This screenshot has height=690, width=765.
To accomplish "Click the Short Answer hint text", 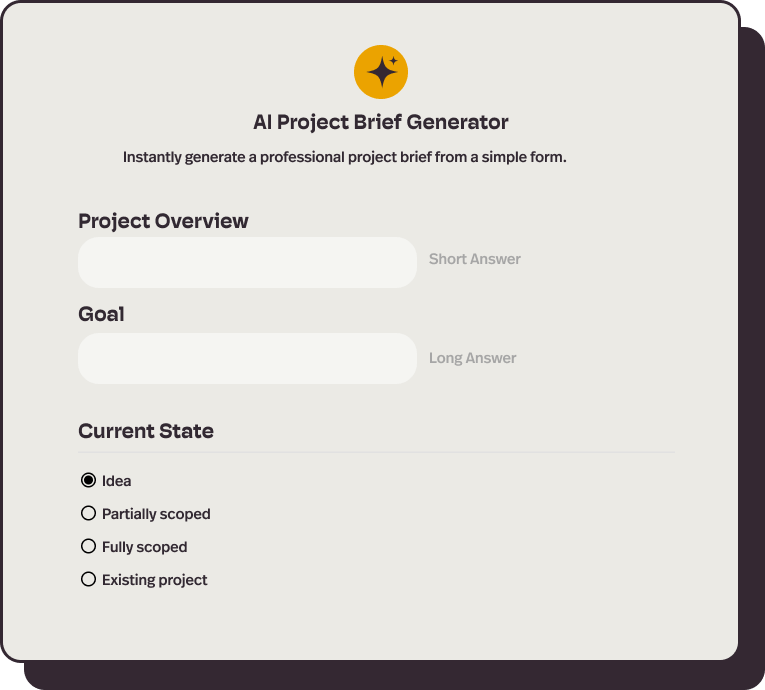I will pyautogui.click(x=475, y=259).
